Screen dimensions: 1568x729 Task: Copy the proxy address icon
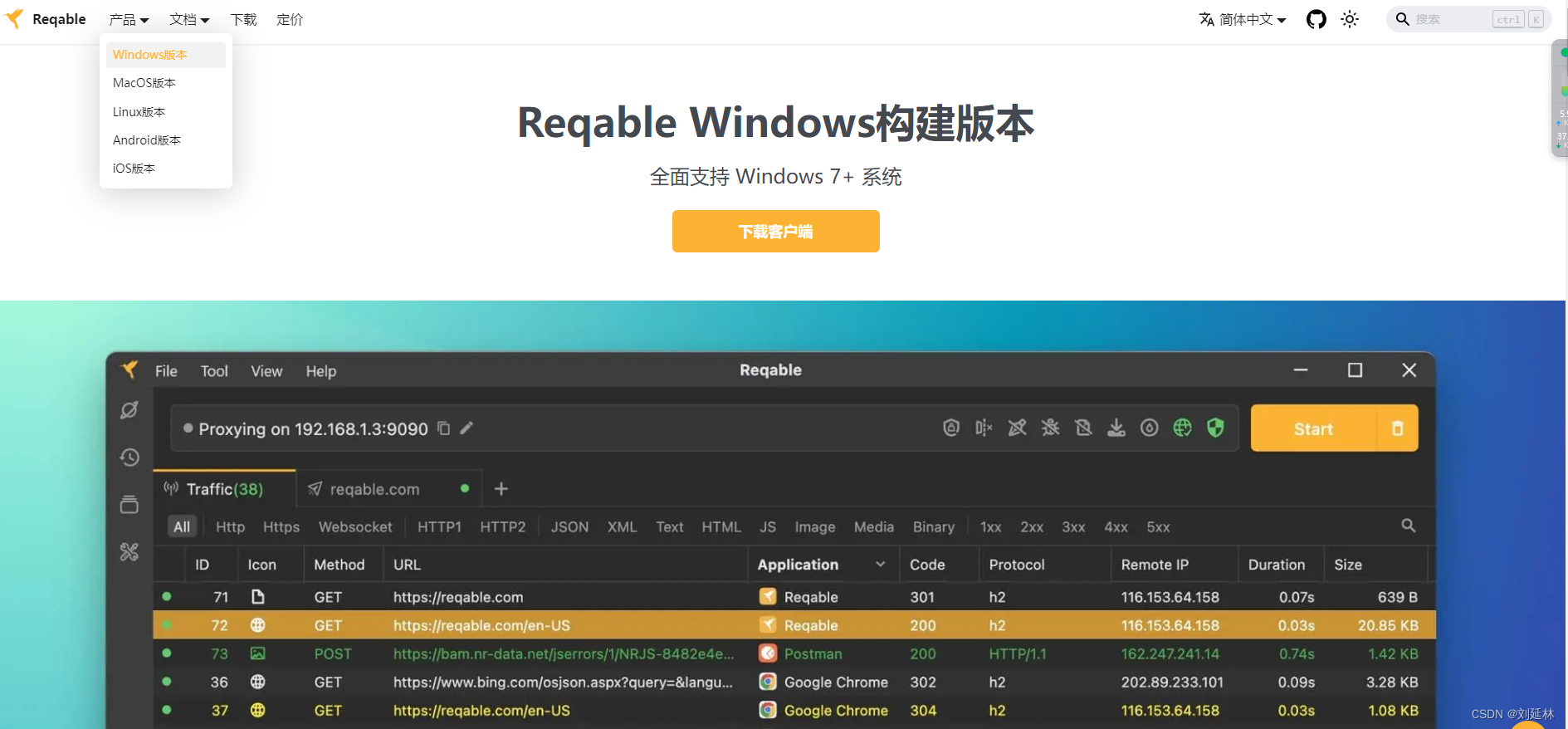(443, 428)
